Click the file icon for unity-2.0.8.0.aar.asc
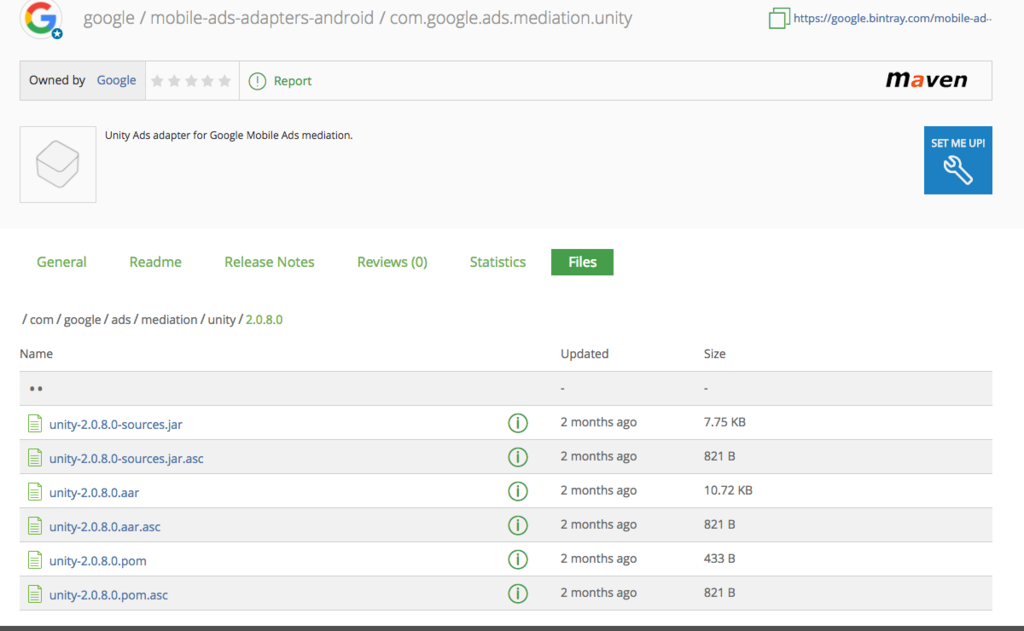 coord(35,525)
